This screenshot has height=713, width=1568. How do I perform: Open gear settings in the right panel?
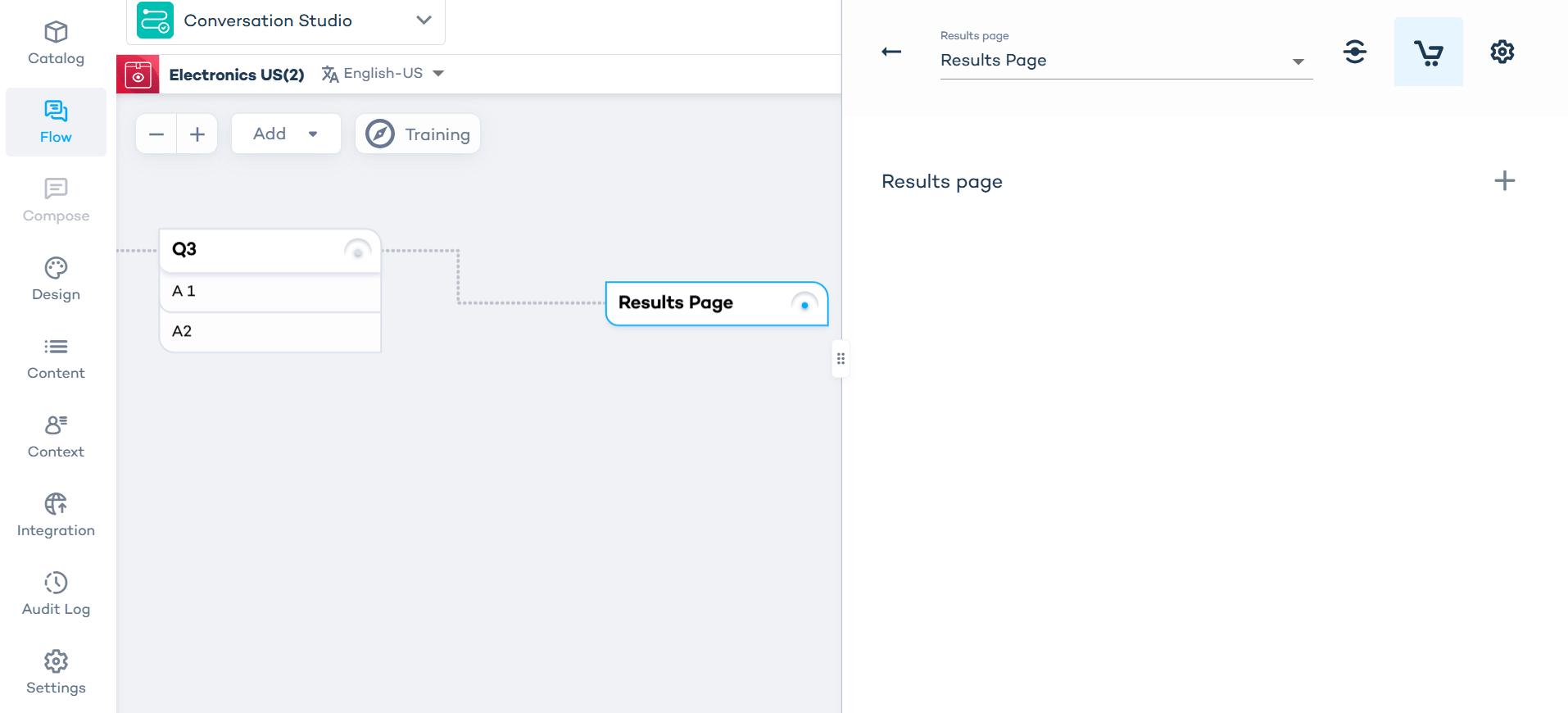(x=1502, y=52)
